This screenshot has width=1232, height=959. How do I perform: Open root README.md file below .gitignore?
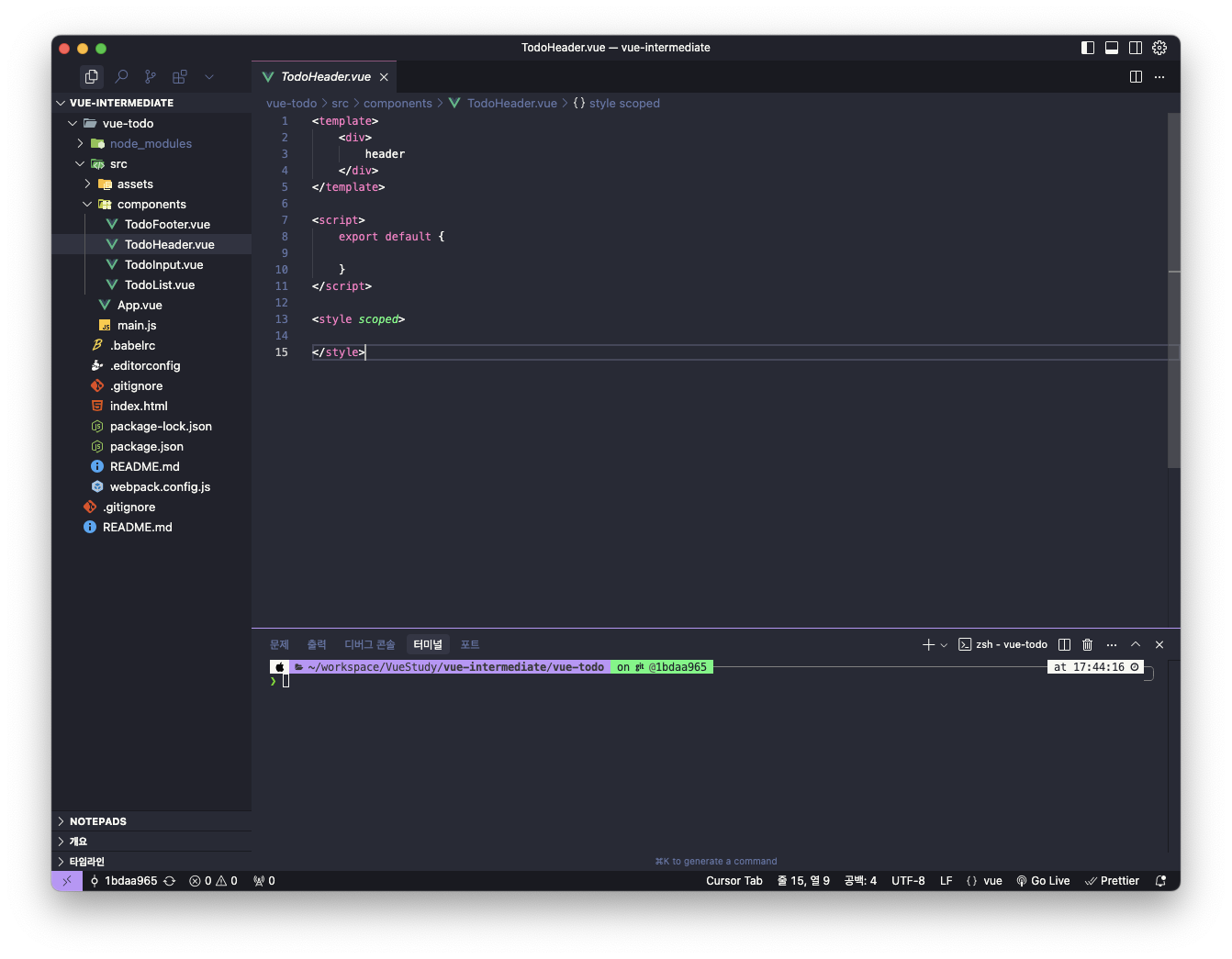click(151, 527)
